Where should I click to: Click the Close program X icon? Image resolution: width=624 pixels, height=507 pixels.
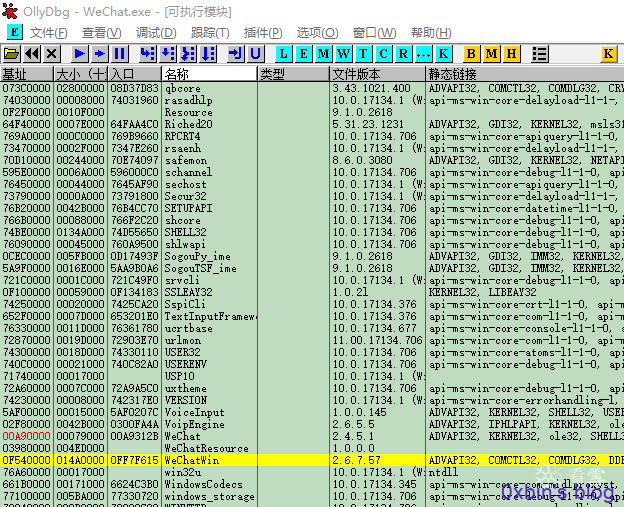pyautogui.click(x=52, y=54)
